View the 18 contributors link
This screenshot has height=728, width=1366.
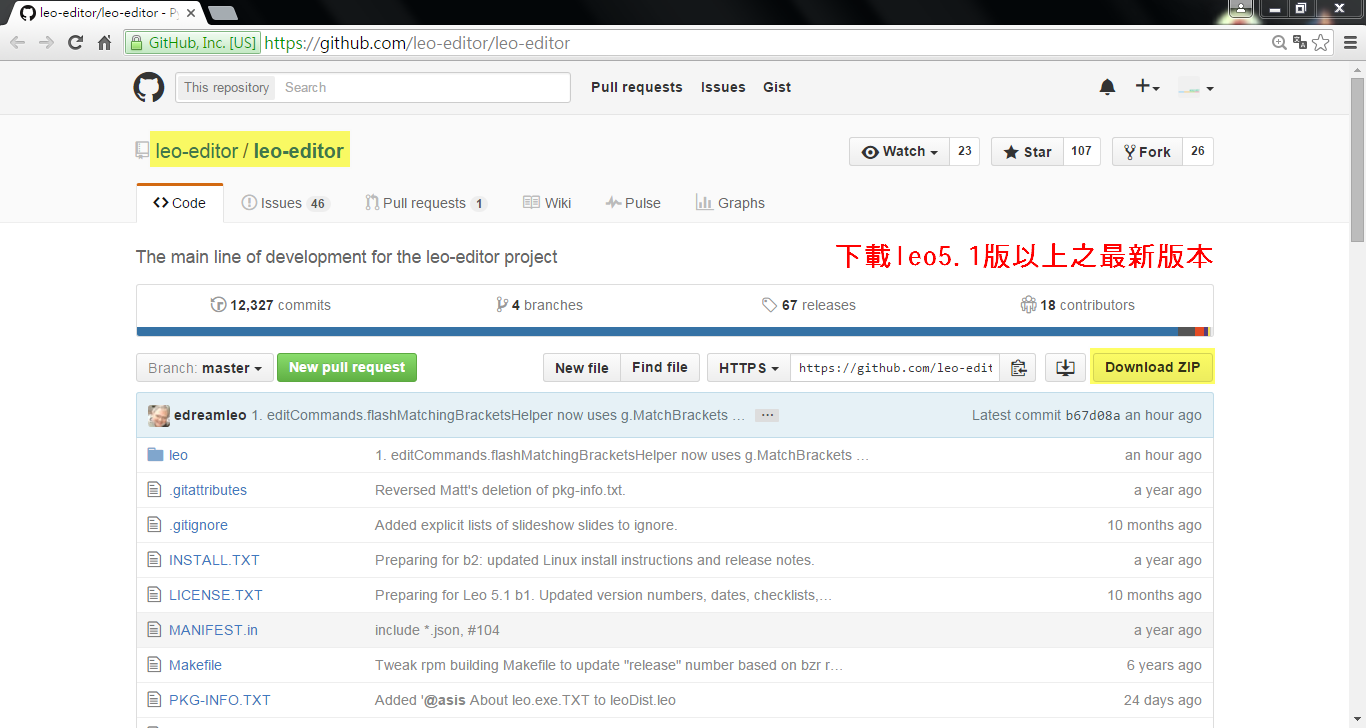click(x=1077, y=305)
